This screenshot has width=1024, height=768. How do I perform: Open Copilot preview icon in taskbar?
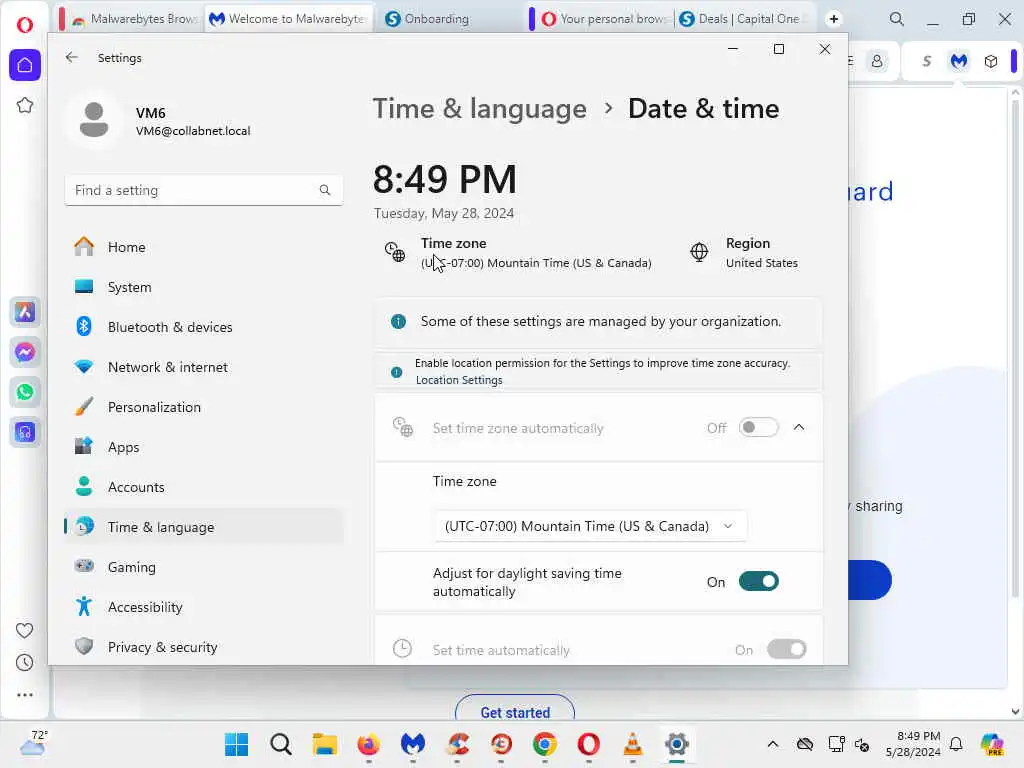click(992, 744)
